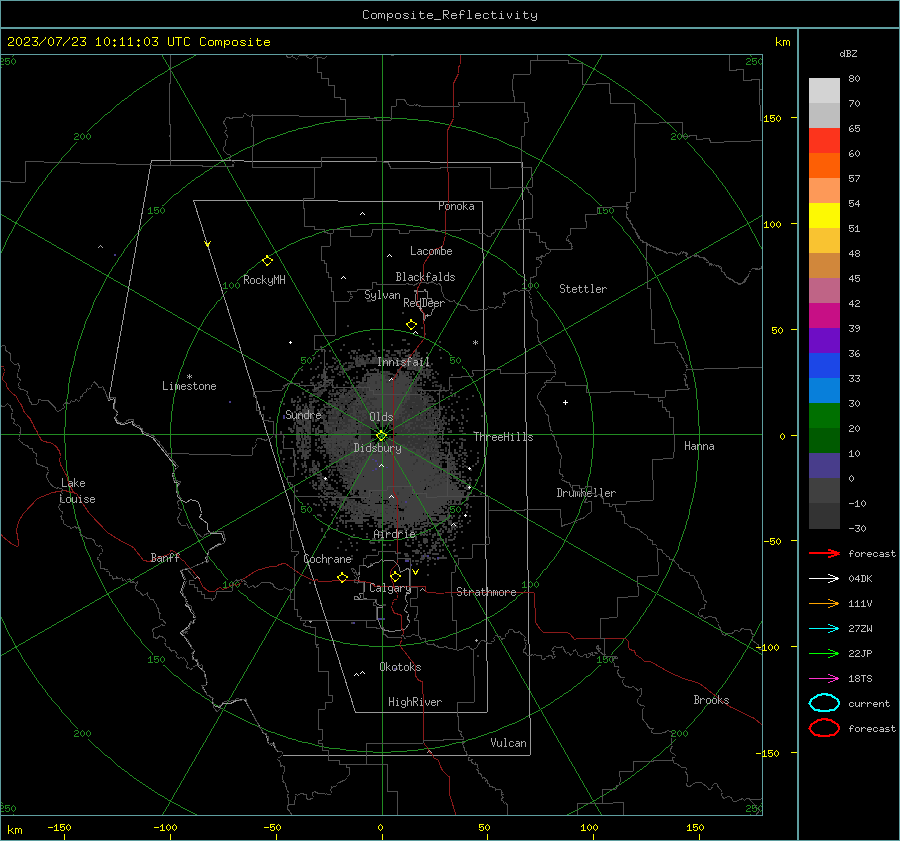The height and width of the screenshot is (841, 900).
Task: Click the 2023/07/23 UTC Composite timestamp
Action: point(138,42)
